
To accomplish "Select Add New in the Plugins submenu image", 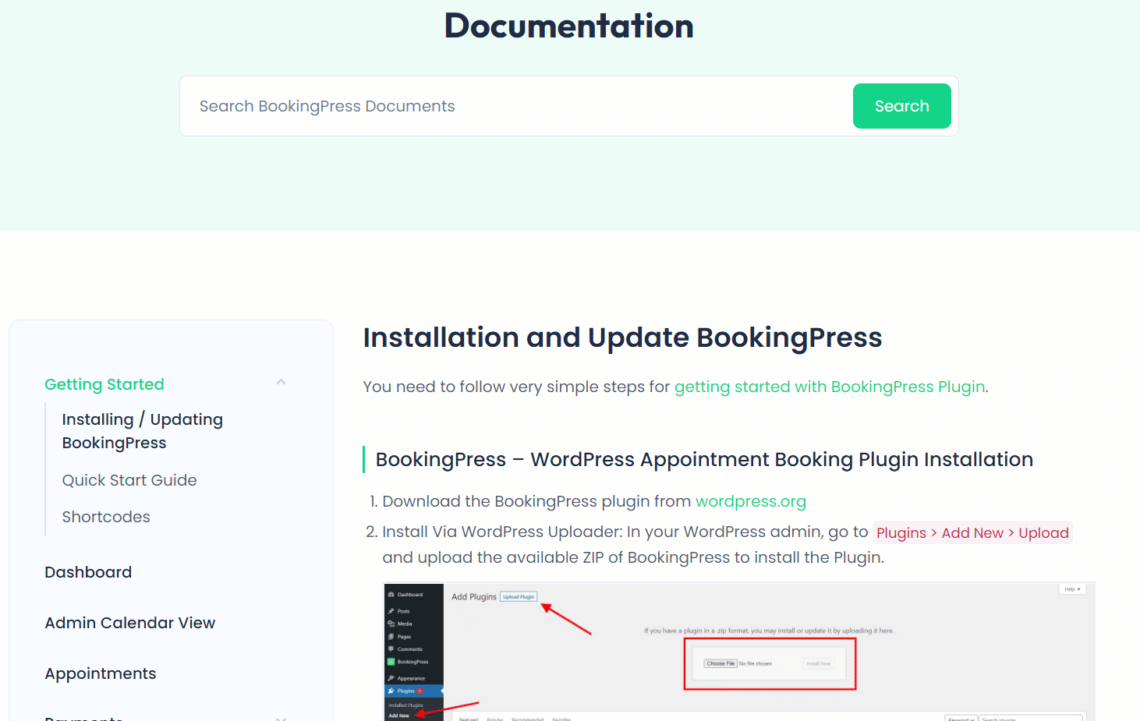I will tap(398, 715).
